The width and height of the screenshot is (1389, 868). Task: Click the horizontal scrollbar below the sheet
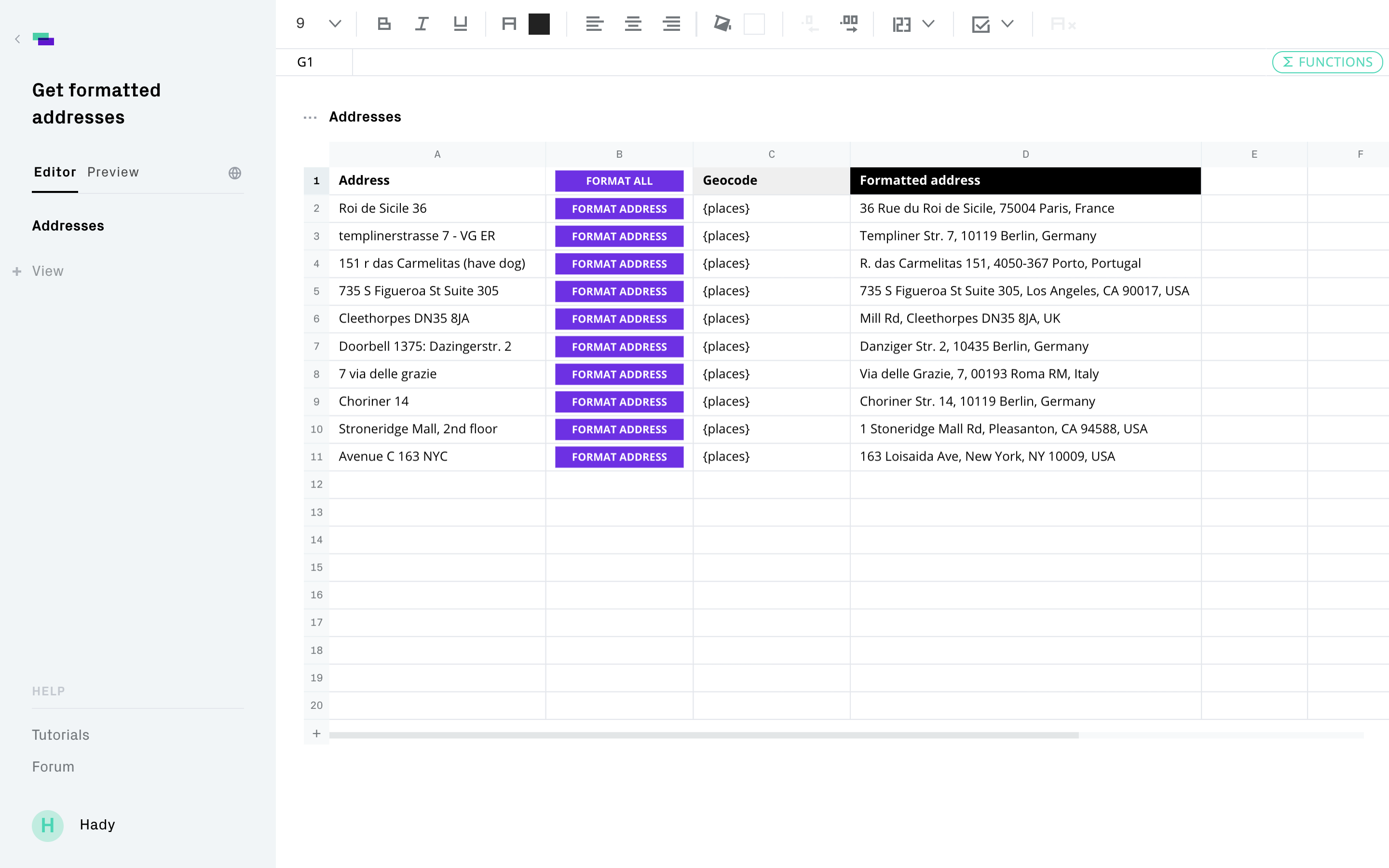click(x=704, y=735)
